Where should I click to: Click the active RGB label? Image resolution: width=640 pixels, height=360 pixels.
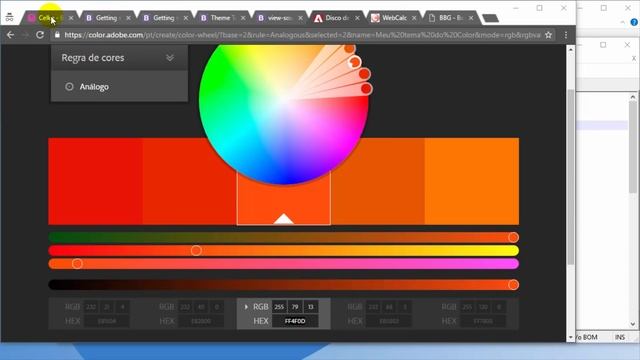(260, 307)
